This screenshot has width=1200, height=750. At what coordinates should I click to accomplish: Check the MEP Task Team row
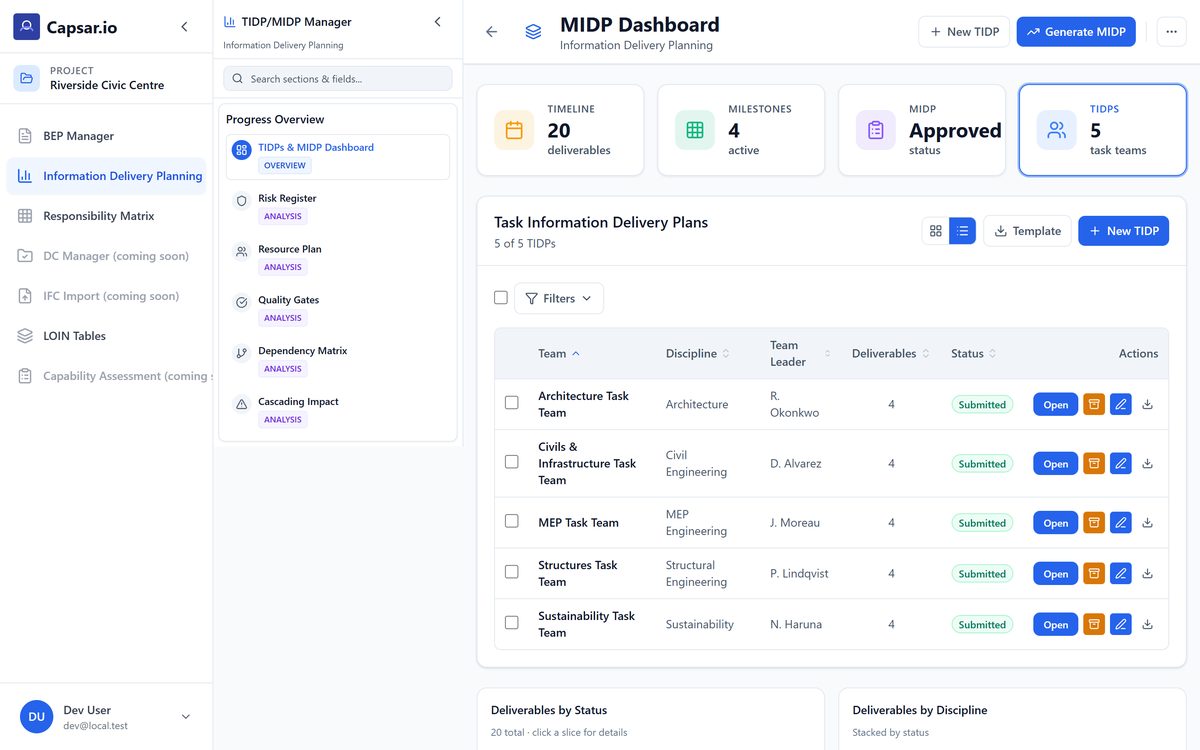click(x=512, y=521)
